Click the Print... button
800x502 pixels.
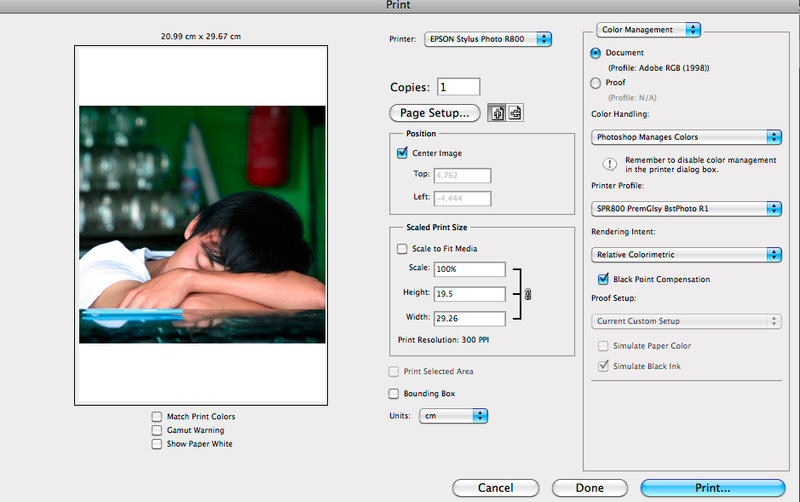712,488
